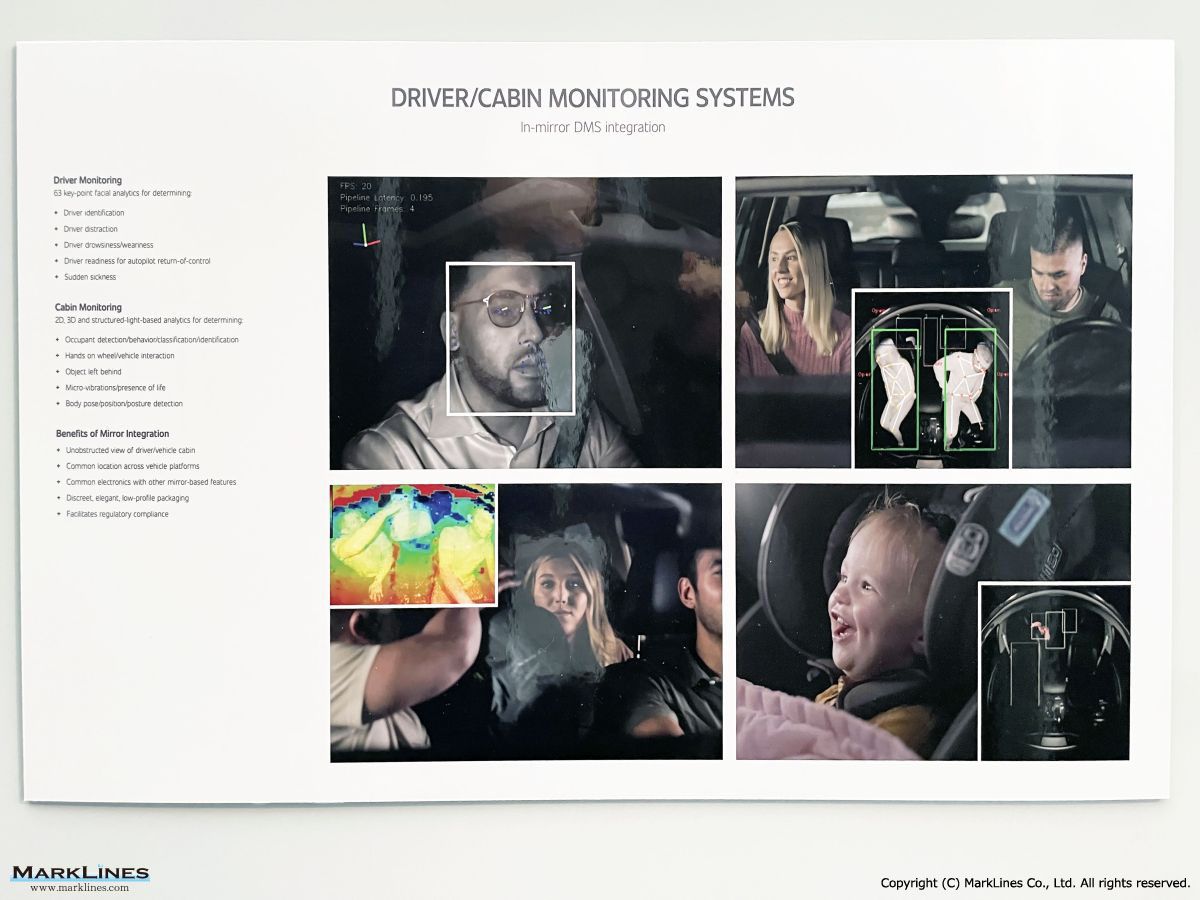Screen dimensions: 1200x900
Task: Open the rainbow depth-map inset image
Action: pos(413,545)
